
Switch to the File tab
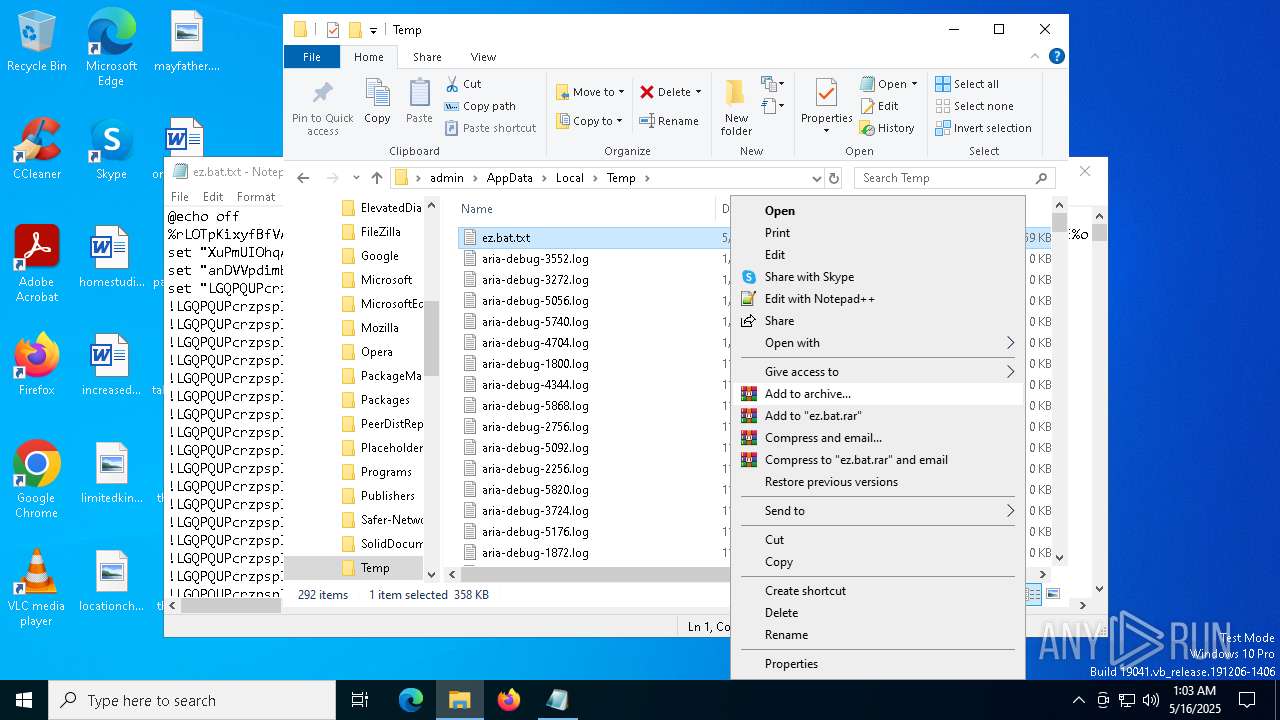[x=312, y=57]
